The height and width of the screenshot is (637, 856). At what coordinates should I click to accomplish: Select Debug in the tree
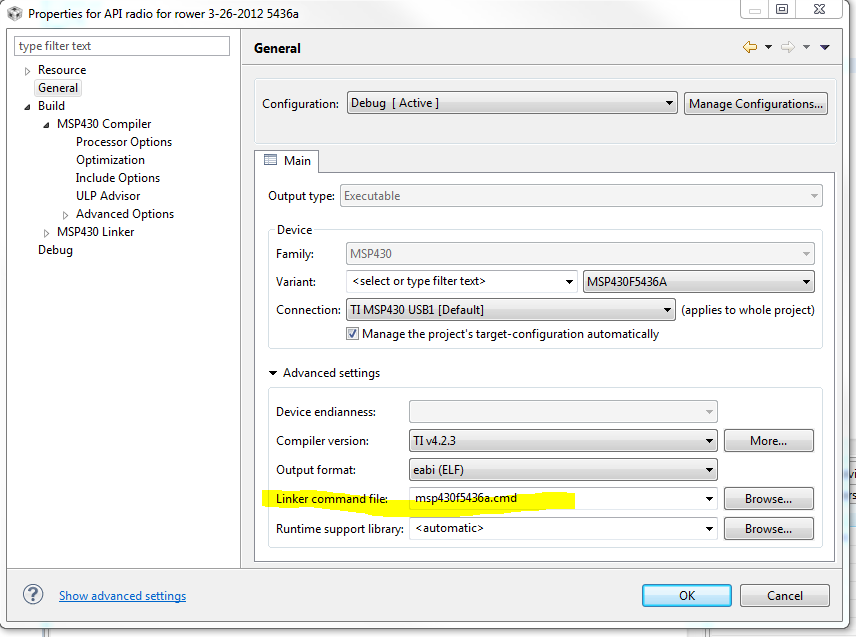tap(55, 250)
